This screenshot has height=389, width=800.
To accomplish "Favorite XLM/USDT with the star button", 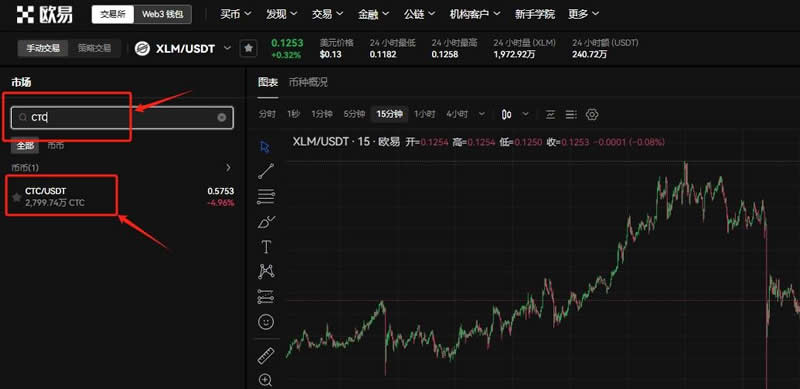I will point(248,48).
